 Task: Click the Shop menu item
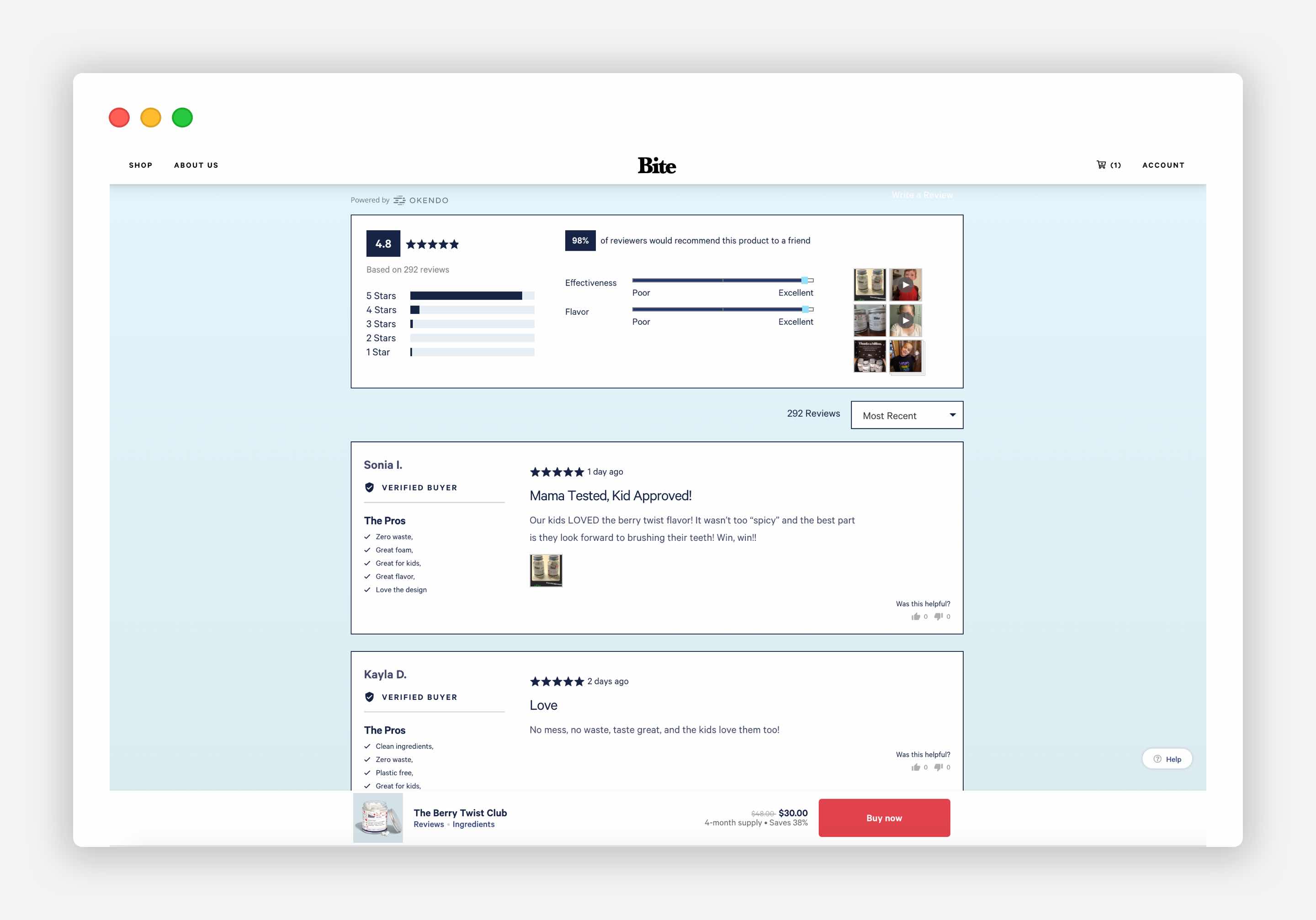139,165
